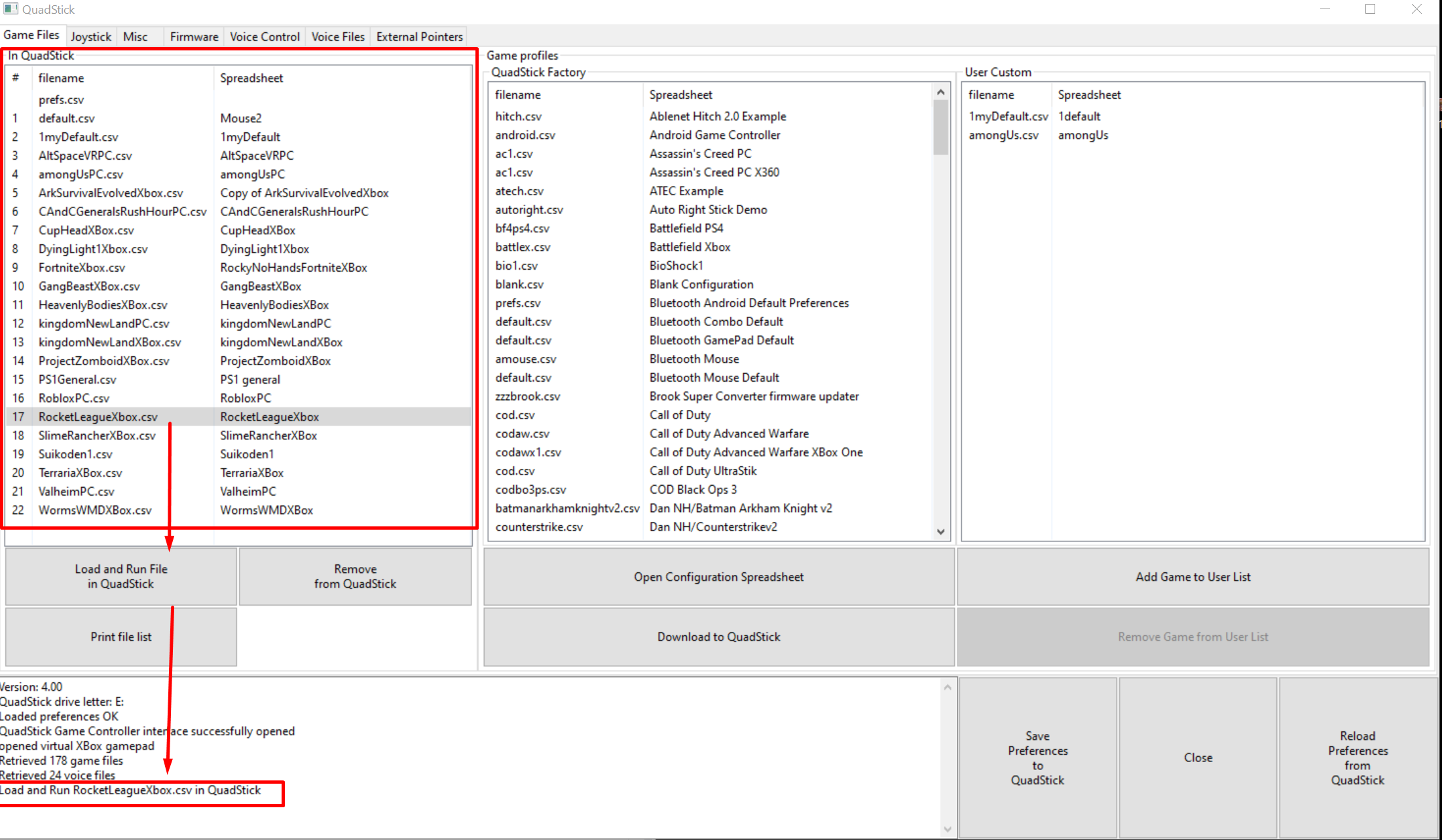Select amouse.csv Bluetooth Mouse profile
Image resolution: width=1442 pixels, height=840 pixels.
pos(711,359)
